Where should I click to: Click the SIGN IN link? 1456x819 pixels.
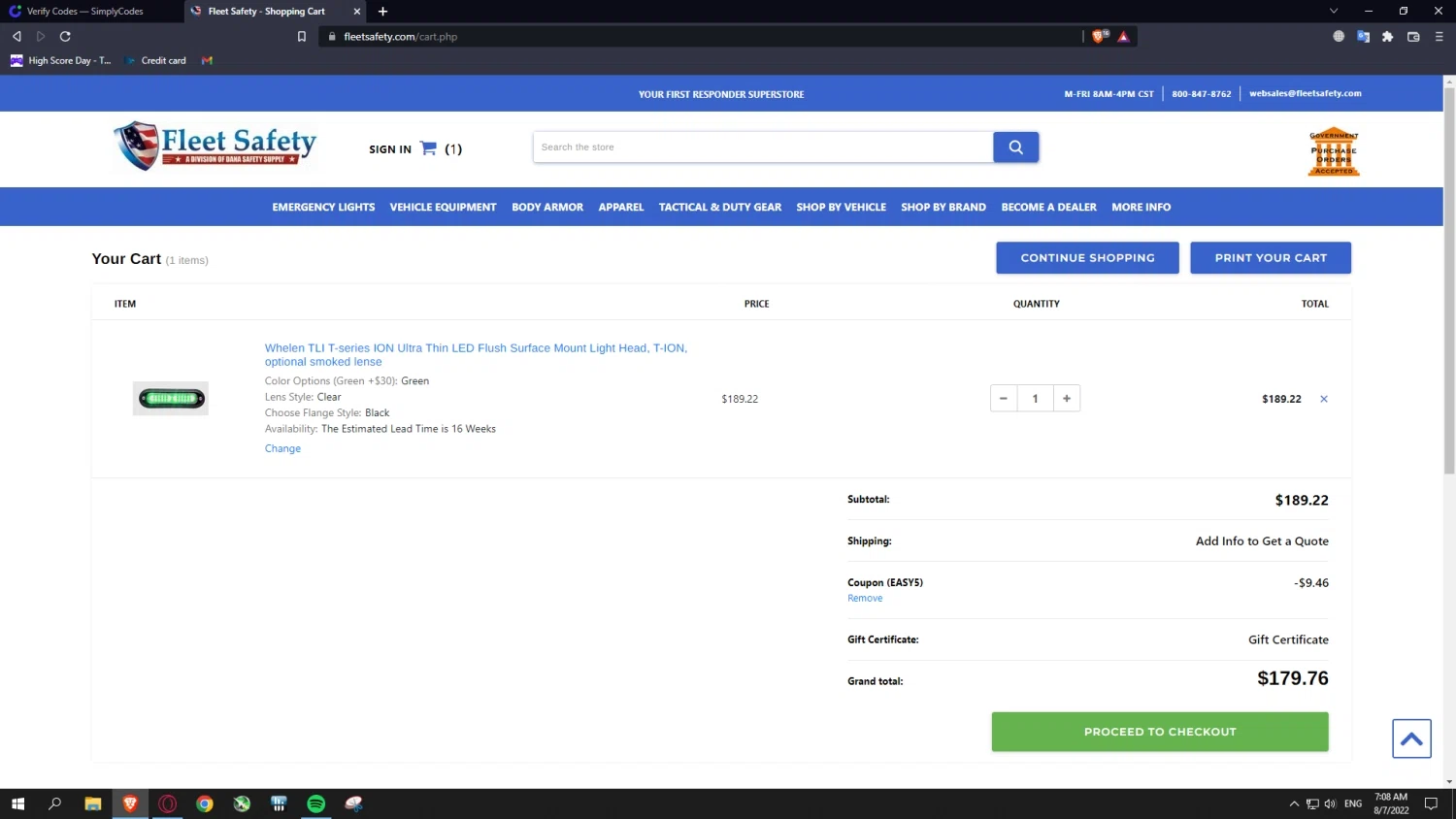point(390,149)
